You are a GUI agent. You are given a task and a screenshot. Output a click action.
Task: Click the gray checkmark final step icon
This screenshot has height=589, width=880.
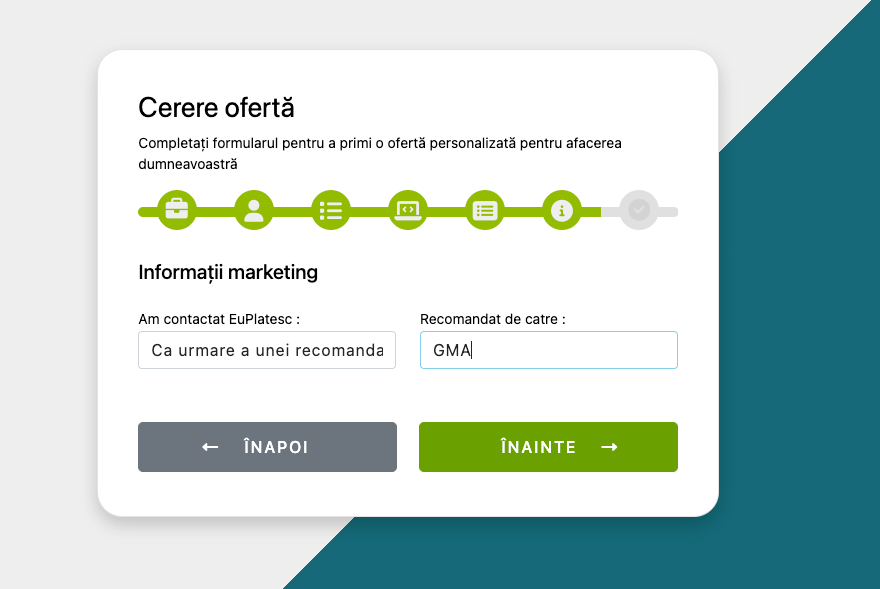coord(639,210)
